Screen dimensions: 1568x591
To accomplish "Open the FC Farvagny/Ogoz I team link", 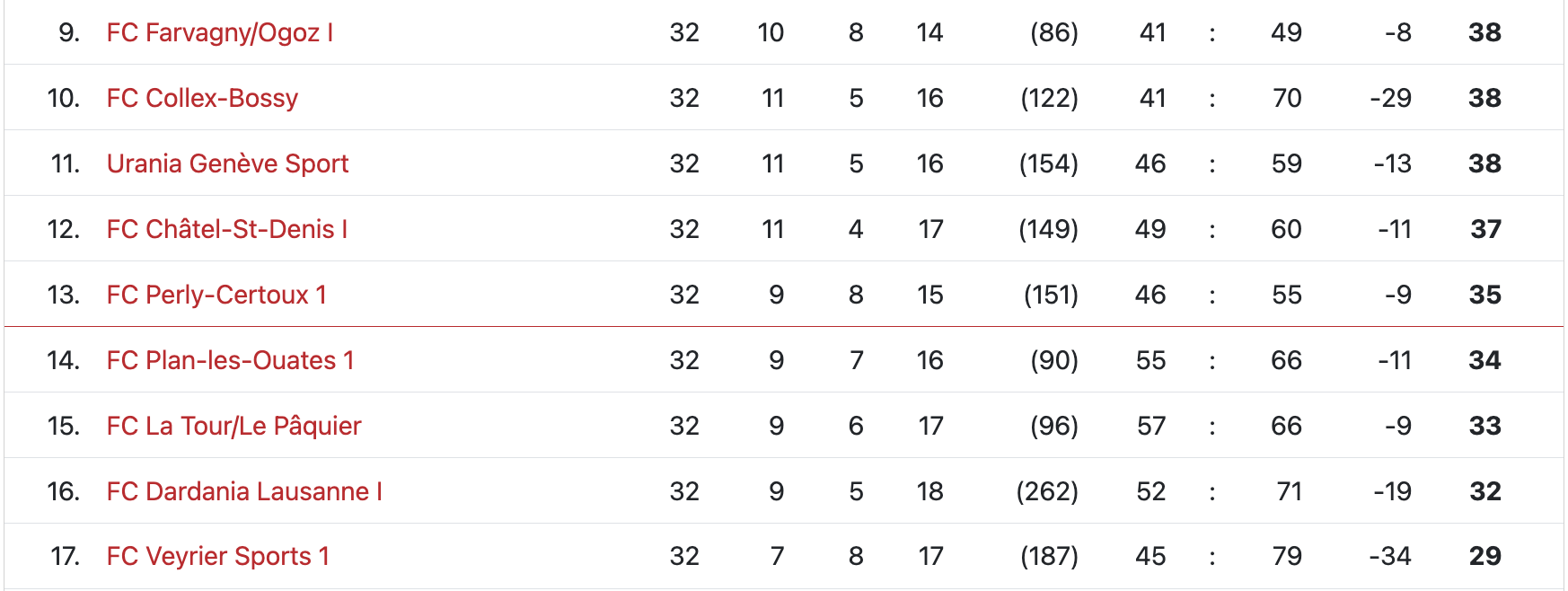I will pyautogui.click(x=220, y=33).
